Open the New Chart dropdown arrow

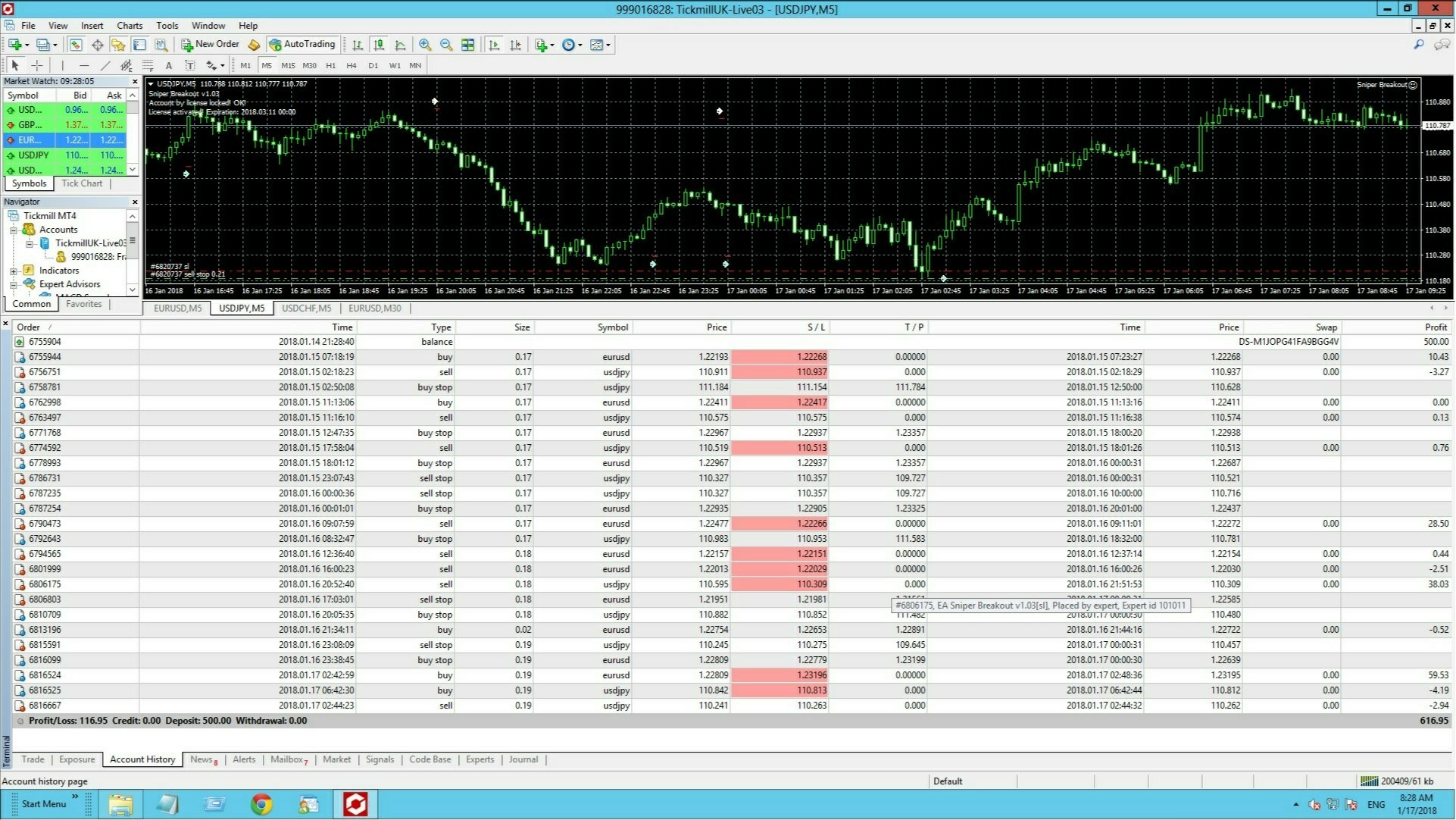pyautogui.click(x=27, y=45)
